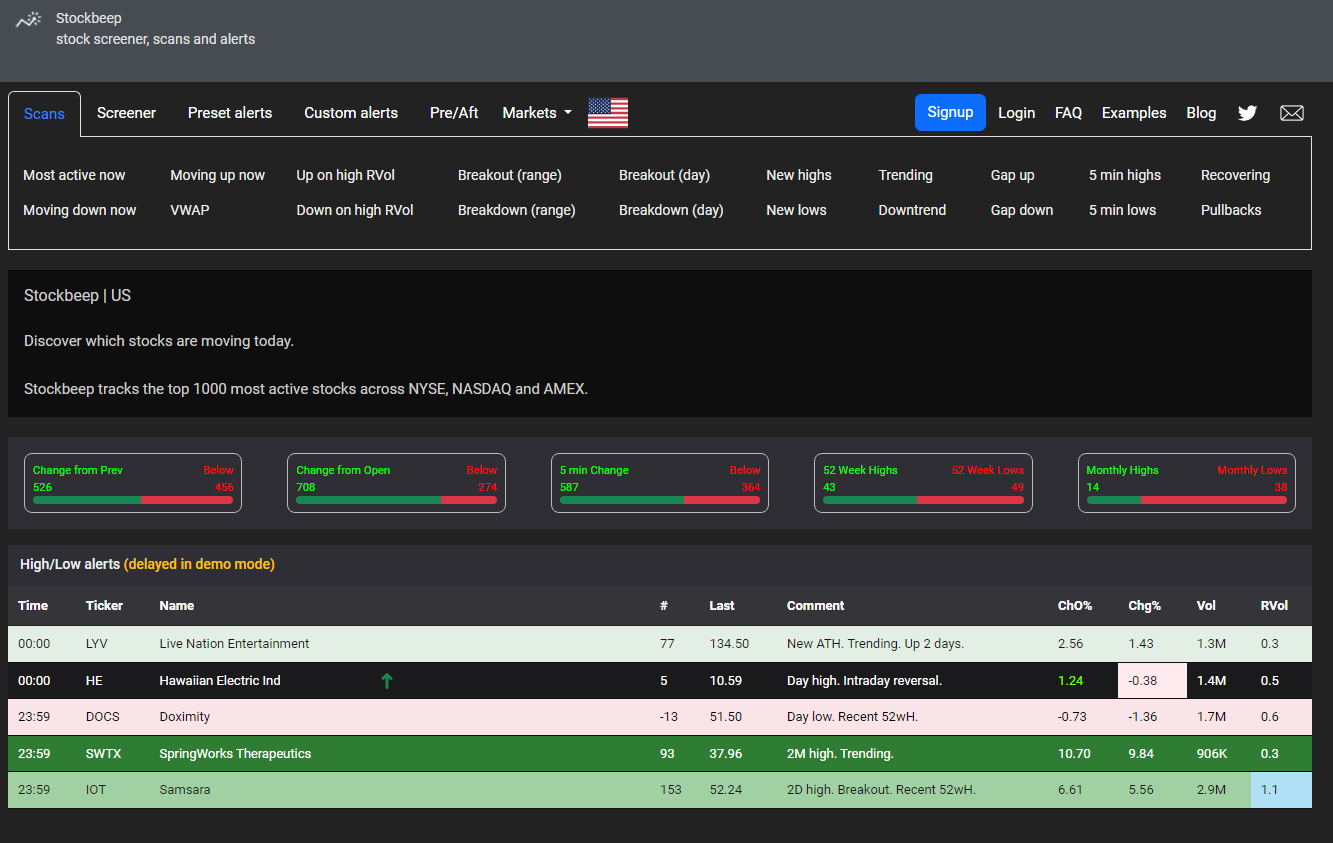Open the Downtrend scan
The width and height of the screenshot is (1333, 843).
pyautogui.click(x=912, y=210)
